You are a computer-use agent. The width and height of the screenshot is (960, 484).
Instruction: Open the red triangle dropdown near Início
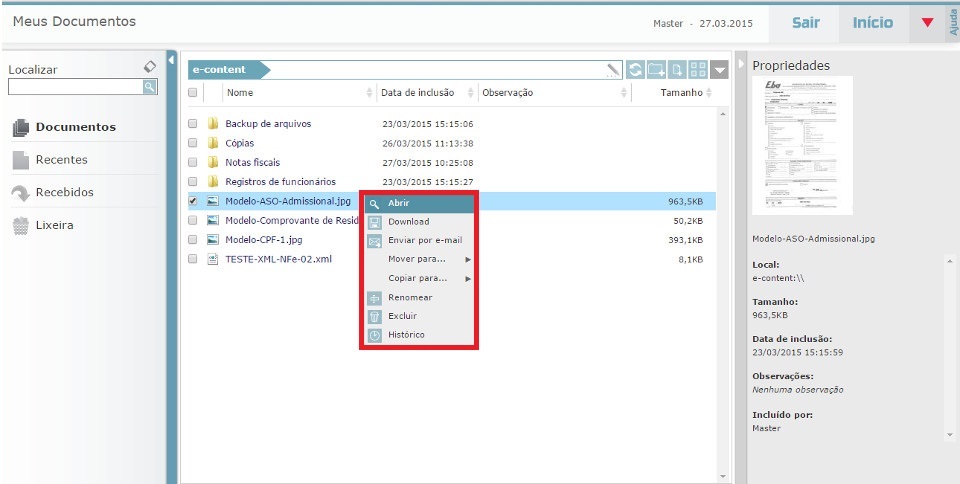pos(926,23)
